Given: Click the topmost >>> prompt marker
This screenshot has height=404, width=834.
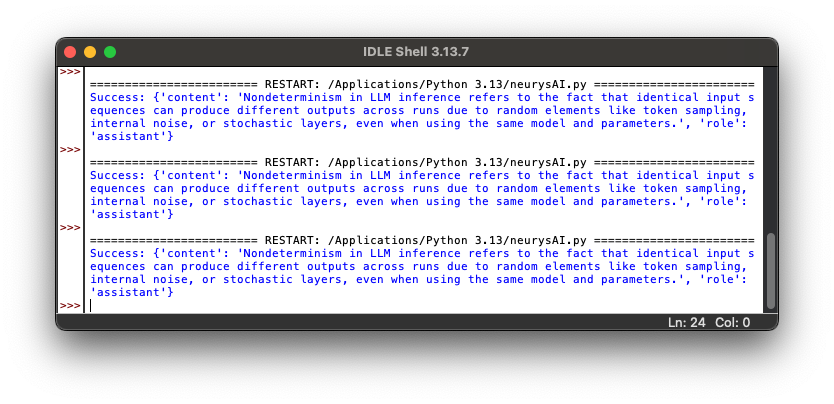Looking at the screenshot, I should pos(69,72).
